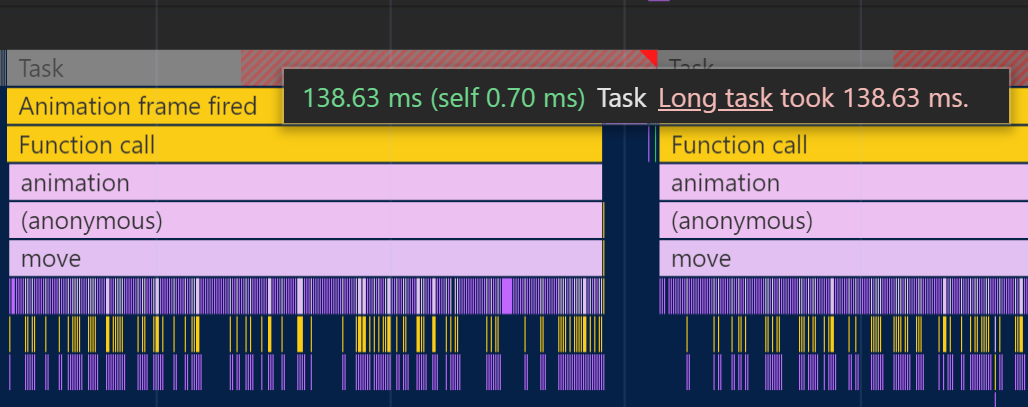Click the lone purple sliver at bottom right
Viewport: 1028px width, 407px height.
click(x=995, y=400)
